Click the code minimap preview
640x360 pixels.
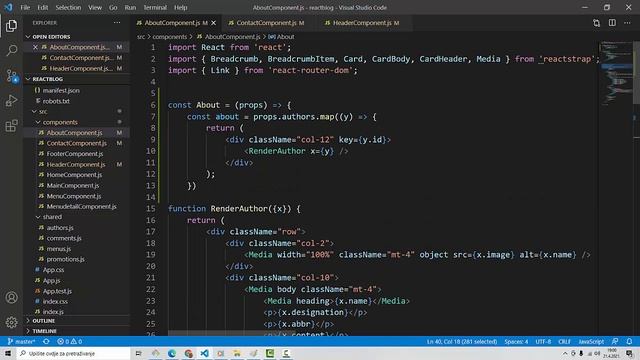click(x=616, y=73)
